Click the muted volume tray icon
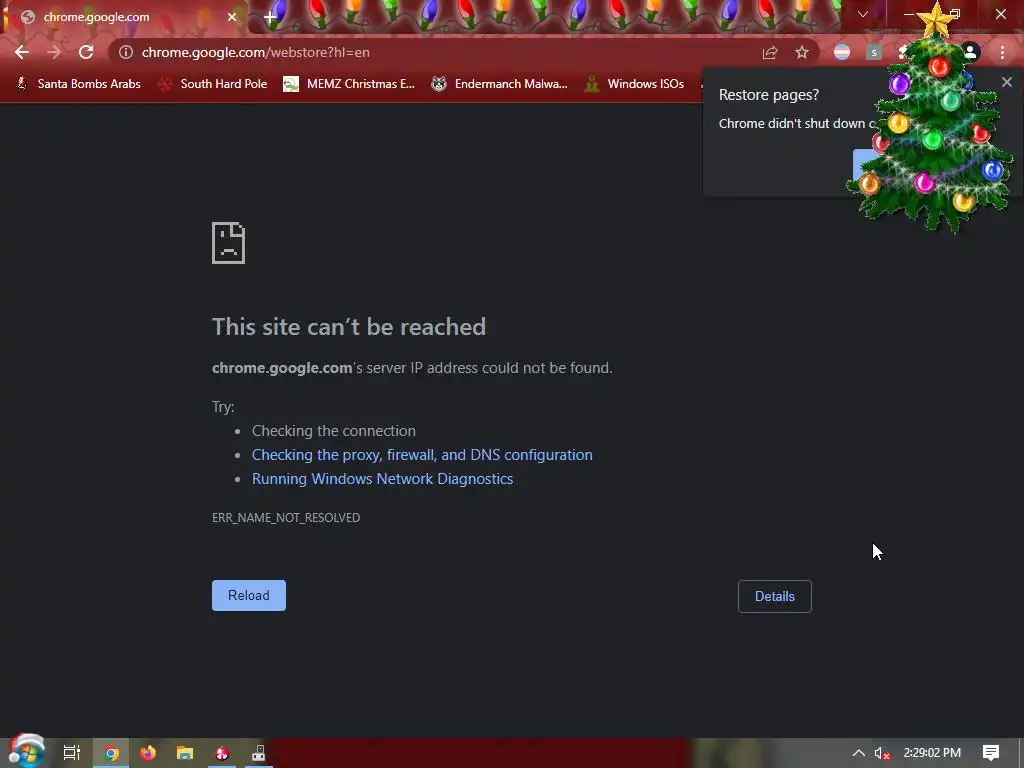 882,753
